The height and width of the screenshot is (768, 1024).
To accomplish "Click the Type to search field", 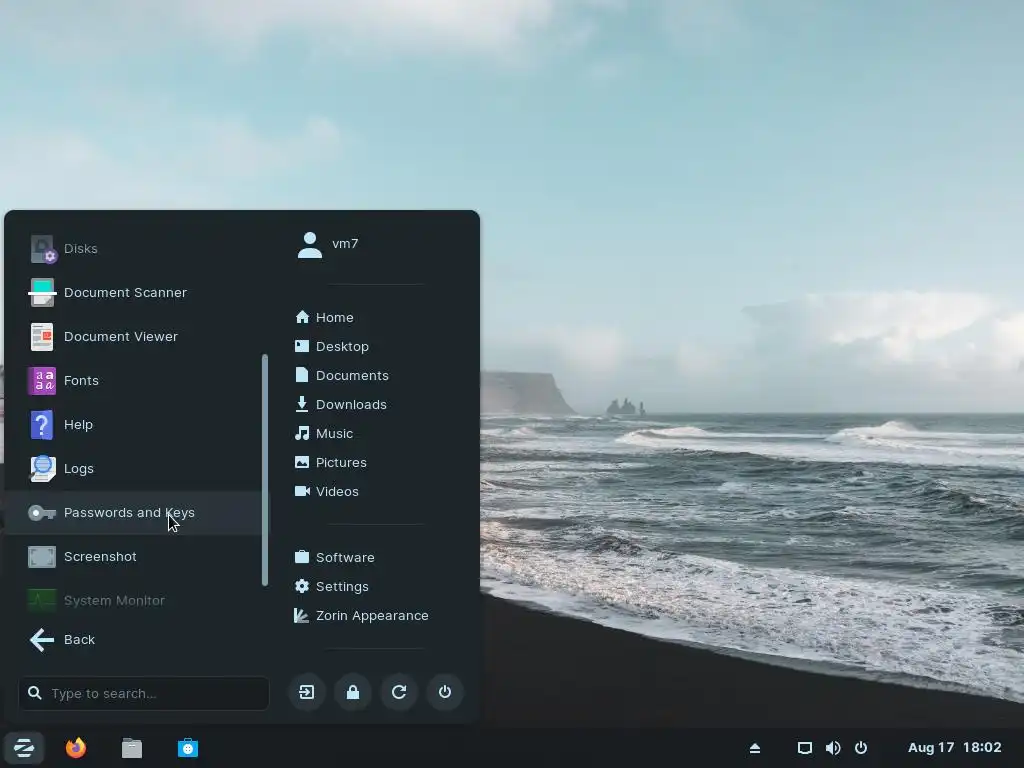I will [144, 693].
